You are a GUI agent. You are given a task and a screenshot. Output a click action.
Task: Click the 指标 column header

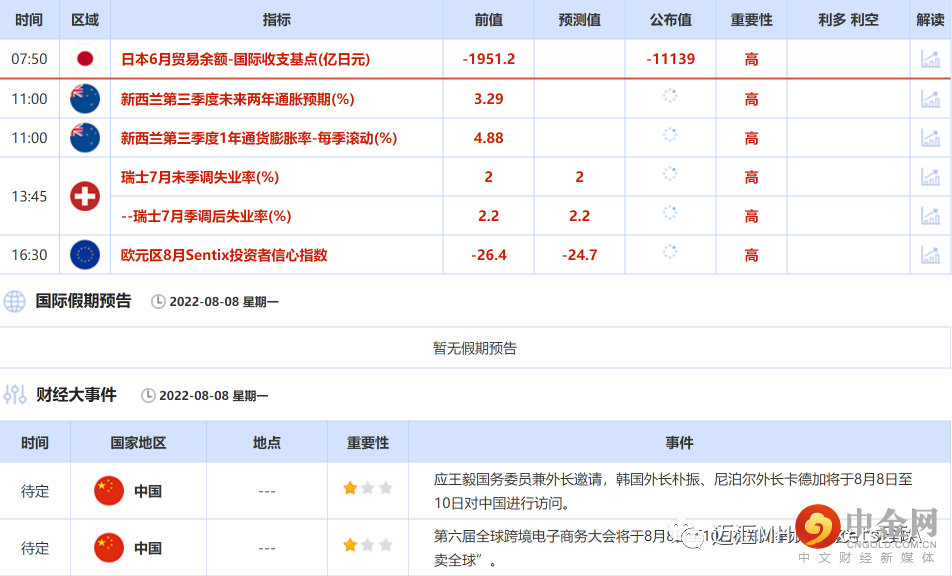click(x=277, y=20)
